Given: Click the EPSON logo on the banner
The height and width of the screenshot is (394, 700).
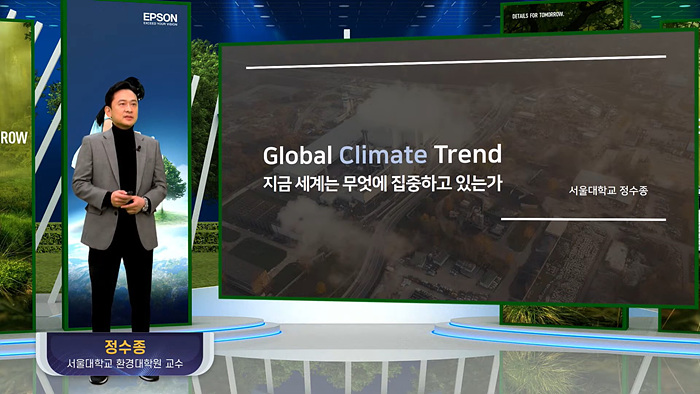Looking at the screenshot, I should 160,19.
